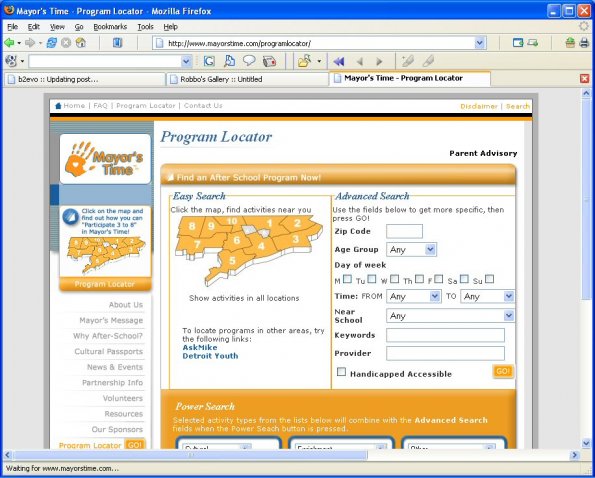Open the Bookmarks menu

coord(110,27)
